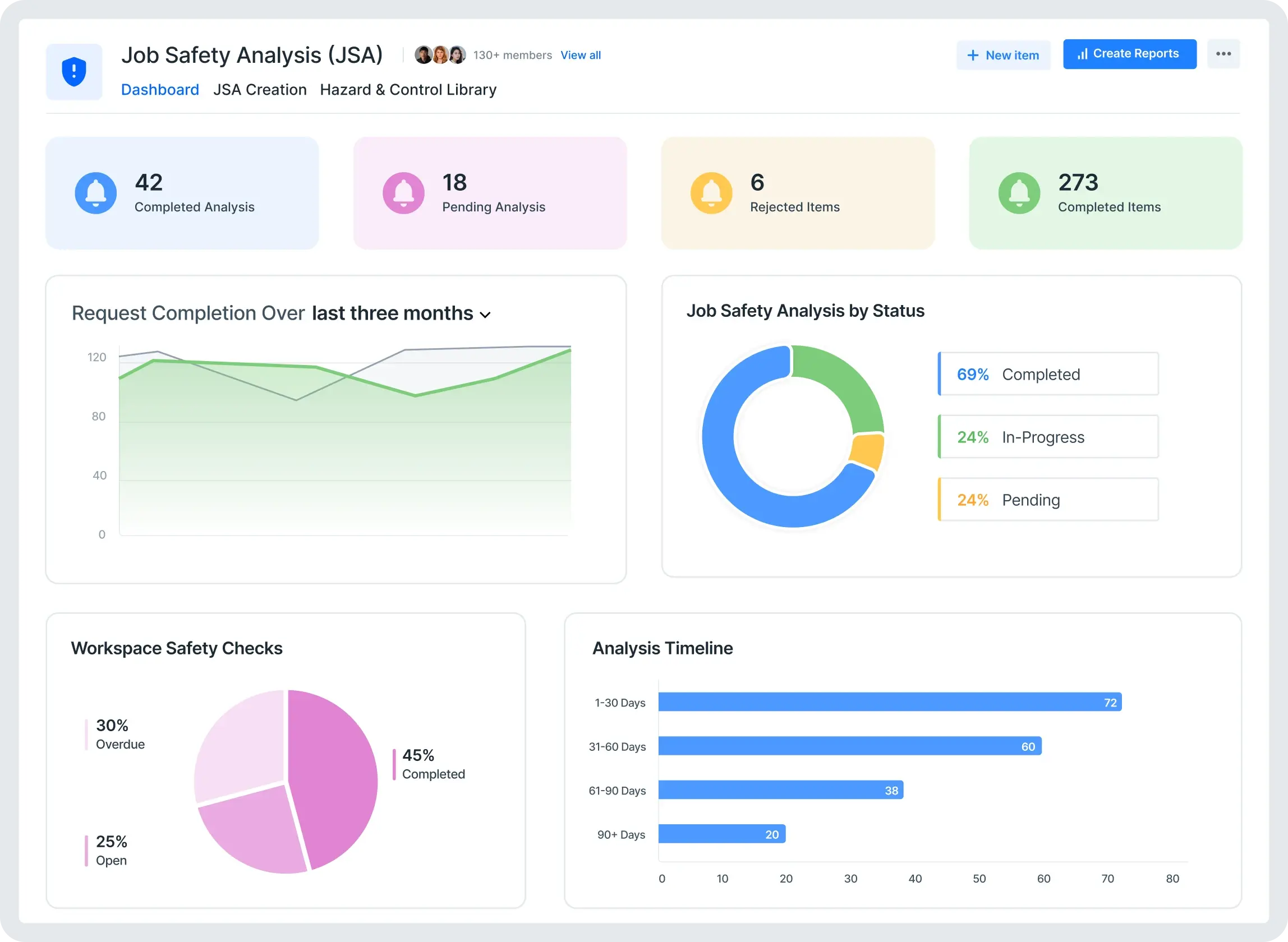Click the green bell icon for Completed Items
1288x942 pixels.
point(1019,193)
